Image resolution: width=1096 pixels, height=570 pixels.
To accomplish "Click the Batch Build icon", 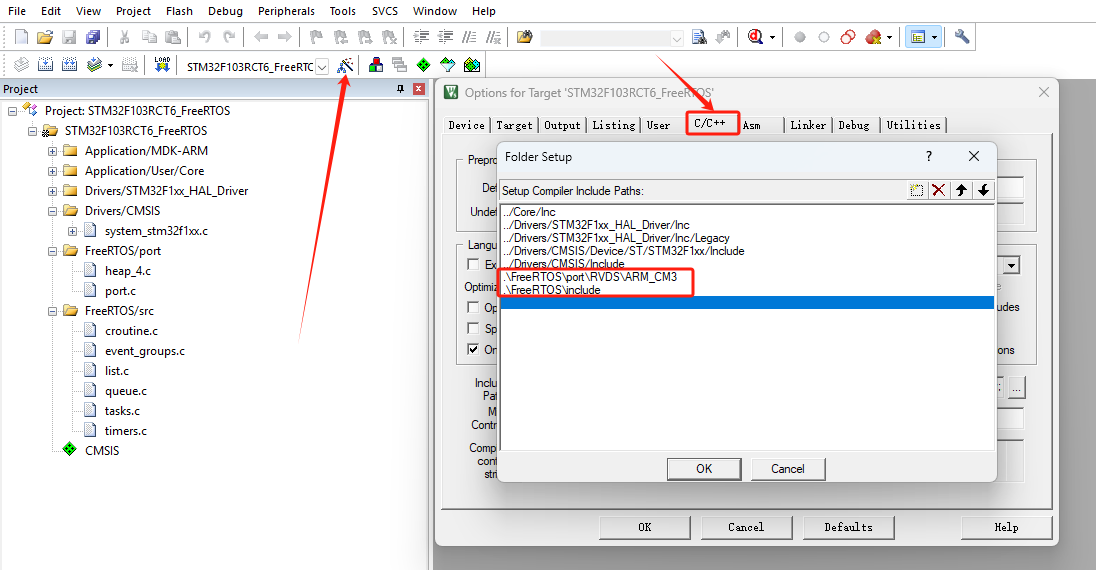I will coord(94,65).
